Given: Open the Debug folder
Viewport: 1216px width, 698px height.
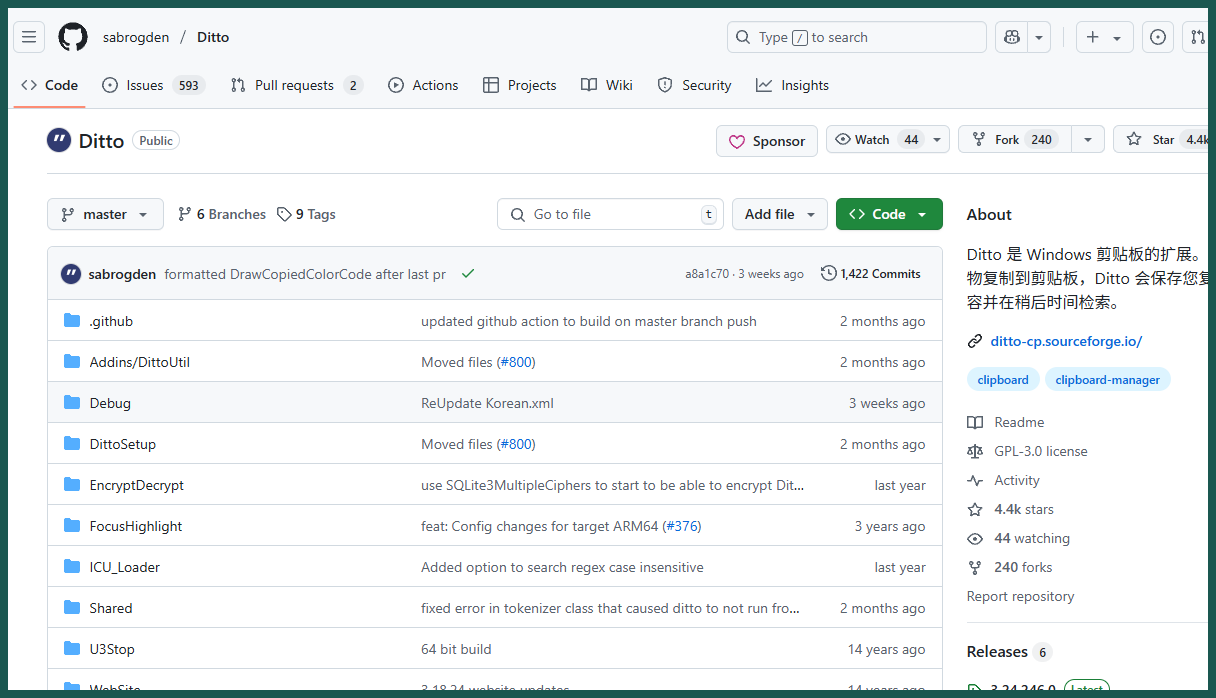Looking at the screenshot, I should tap(110, 403).
